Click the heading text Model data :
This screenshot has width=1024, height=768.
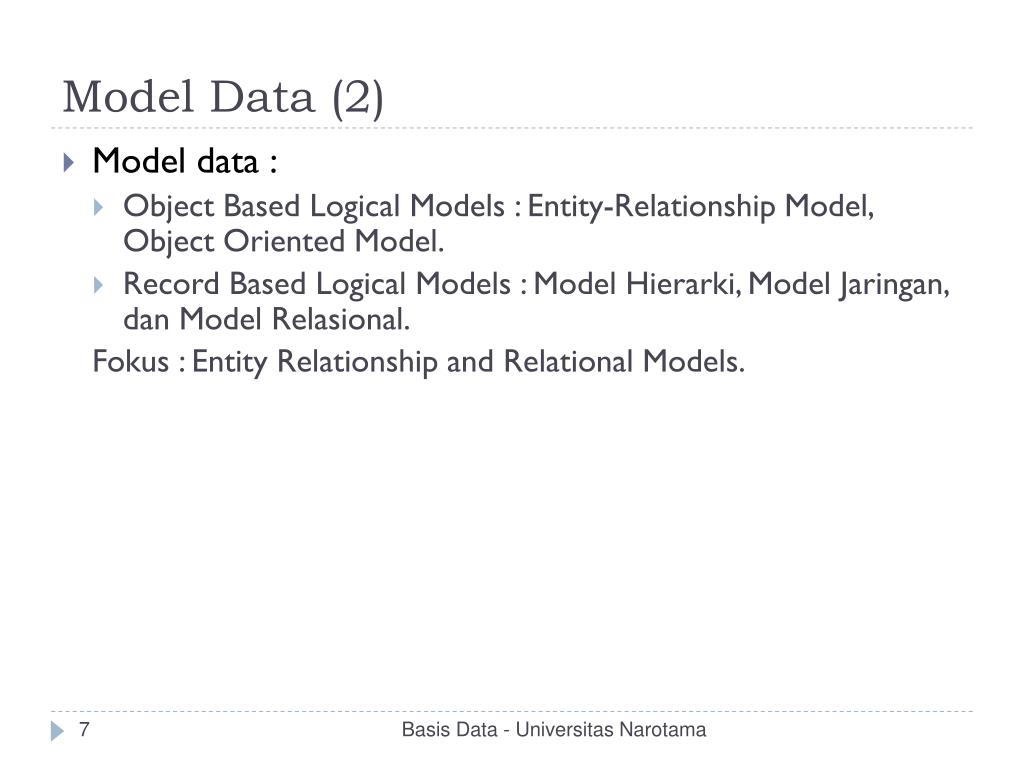[x=185, y=161]
